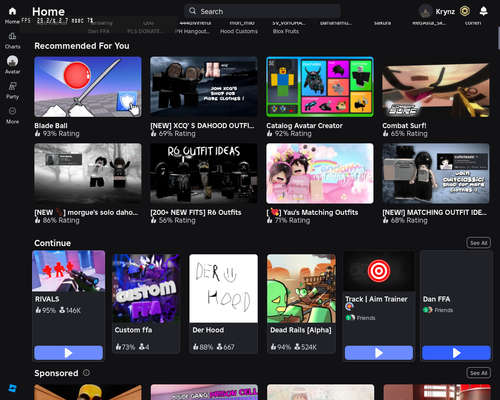Open the Charts icon in the sidebar
This screenshot has height=400, width=500.
[x=12, y=36]
